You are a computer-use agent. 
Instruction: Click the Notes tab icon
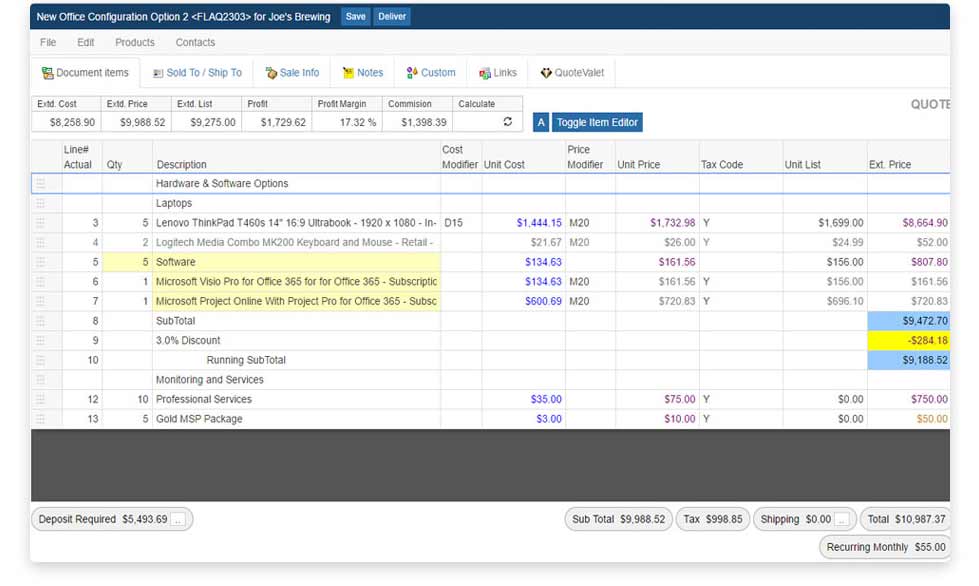coord(348,73)
